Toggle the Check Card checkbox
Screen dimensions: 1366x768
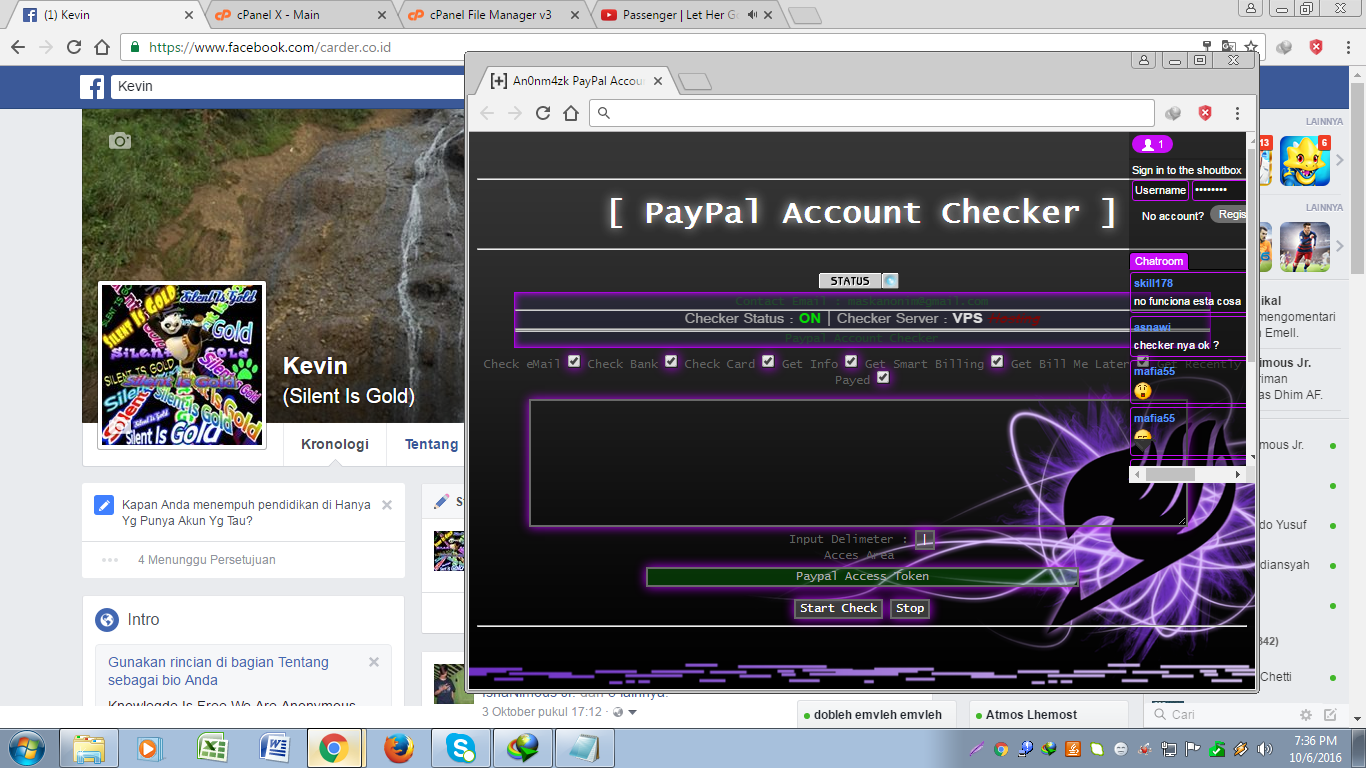point(768,361)
